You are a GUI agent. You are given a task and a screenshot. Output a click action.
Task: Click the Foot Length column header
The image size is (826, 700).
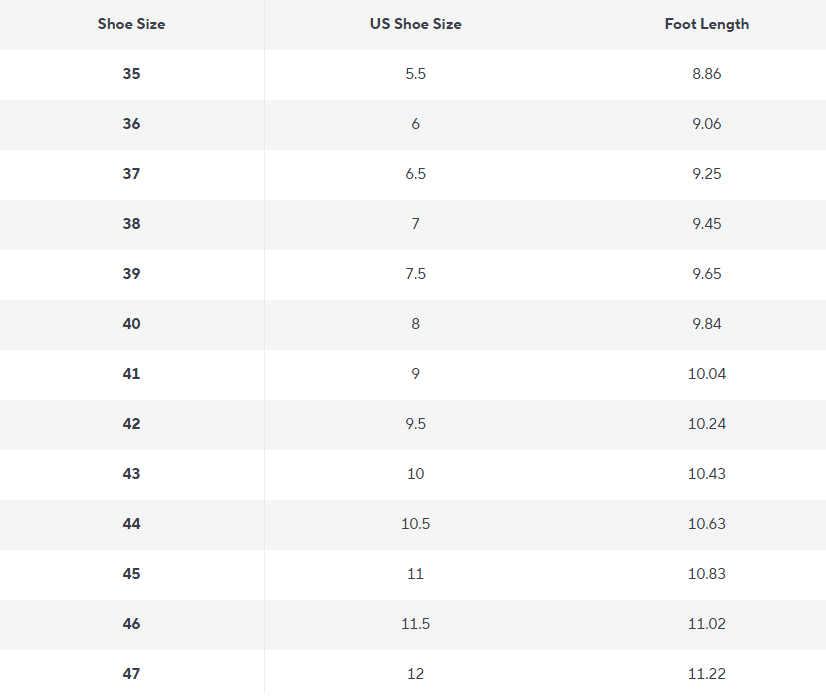pyautogui.click(x=707, y=24)
